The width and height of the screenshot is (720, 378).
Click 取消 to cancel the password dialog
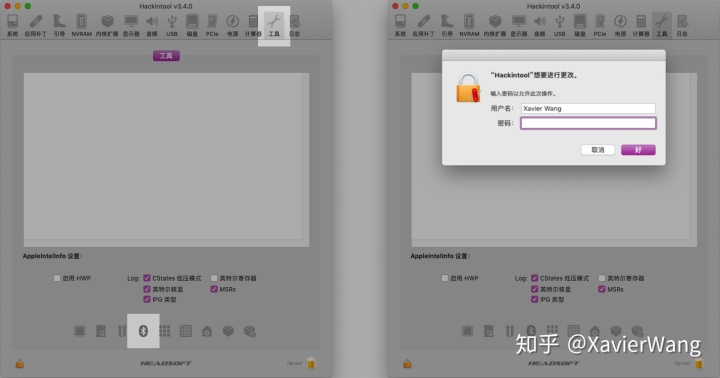coord(597,150)
